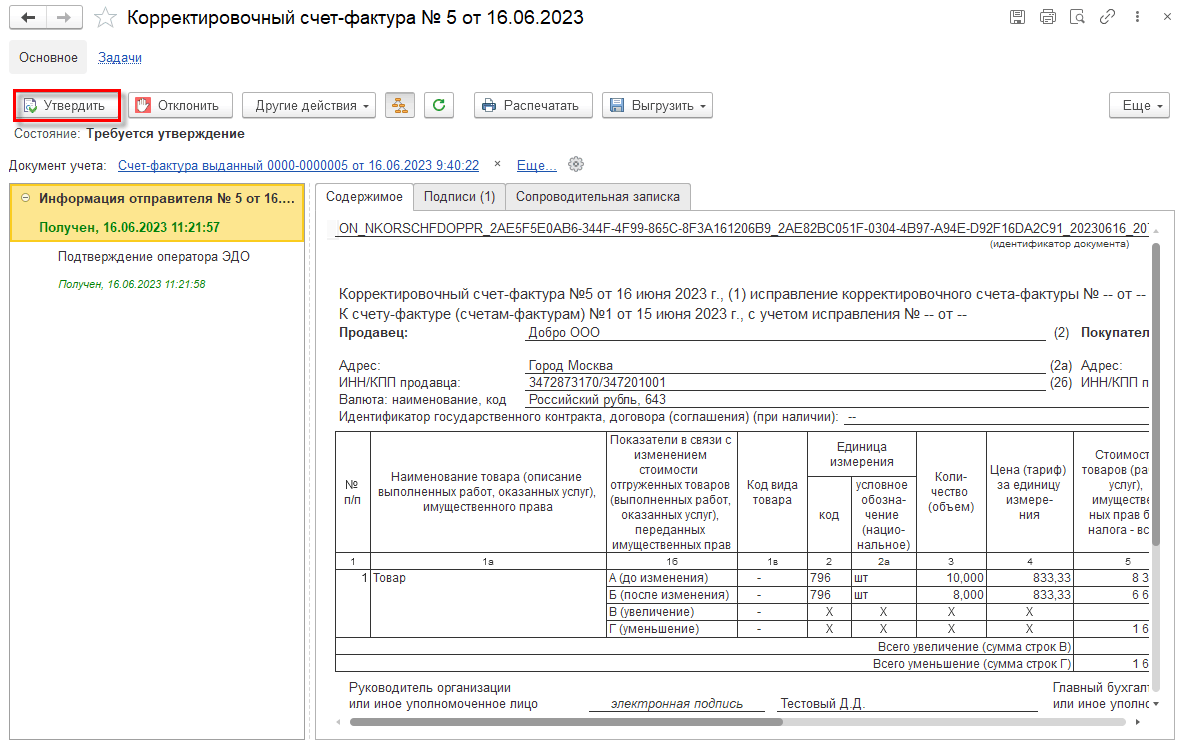
Task: Click Всего увеличение (сумма строк В) row
Action: (x=974, y=646)
